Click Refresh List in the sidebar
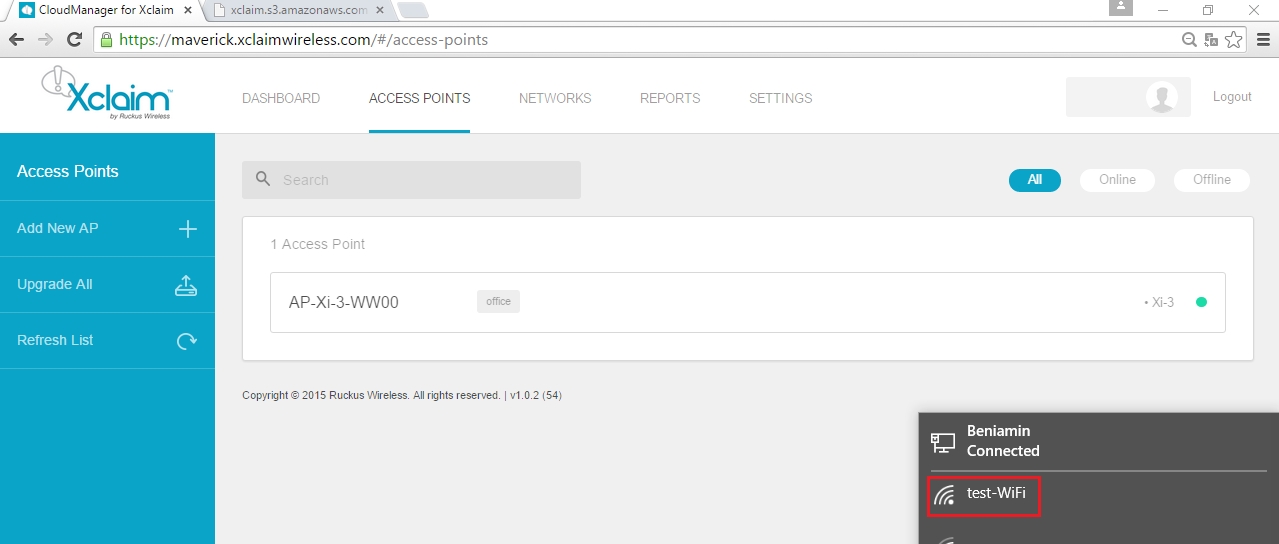 point(107,341)
